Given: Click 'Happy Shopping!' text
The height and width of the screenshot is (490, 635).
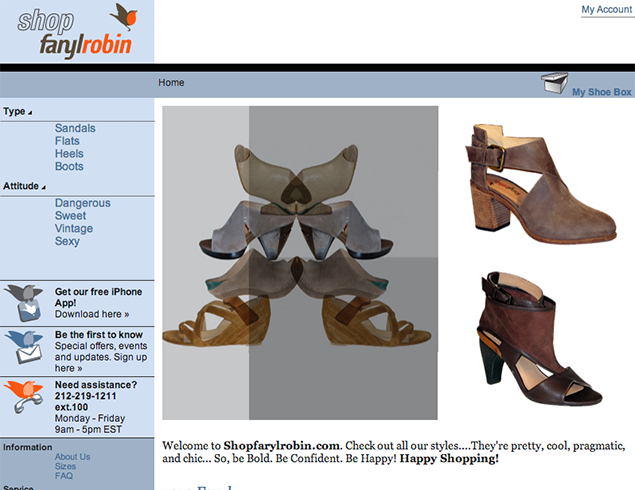Looking at the screenshot, I should tap(449, 459).
